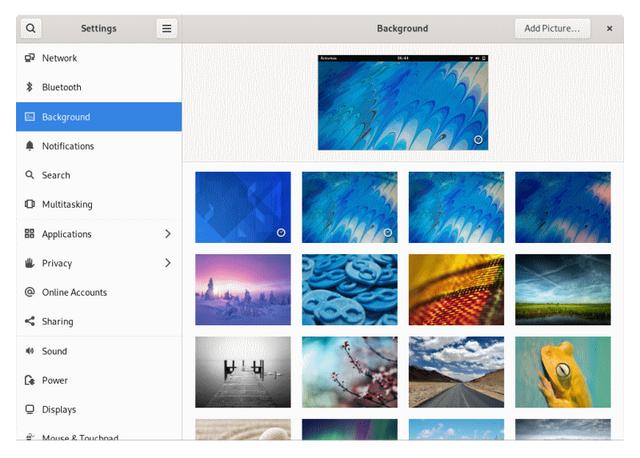Click the Notifications bell icon
This screenshot has width=640, height=458.
point(29,146)
